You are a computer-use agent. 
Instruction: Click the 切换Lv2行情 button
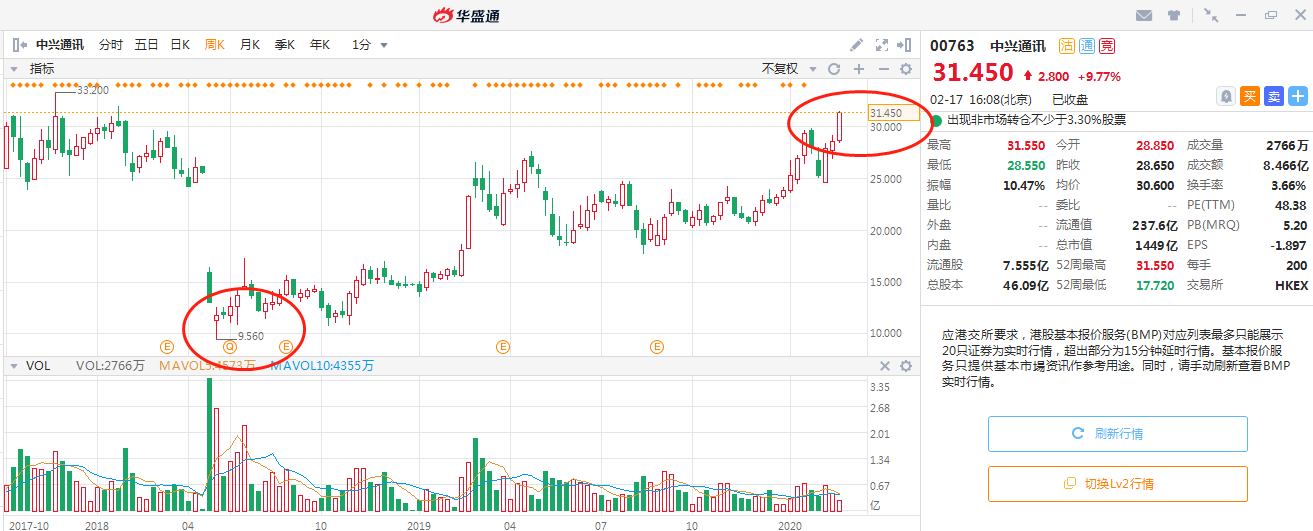coord(1117,484)
